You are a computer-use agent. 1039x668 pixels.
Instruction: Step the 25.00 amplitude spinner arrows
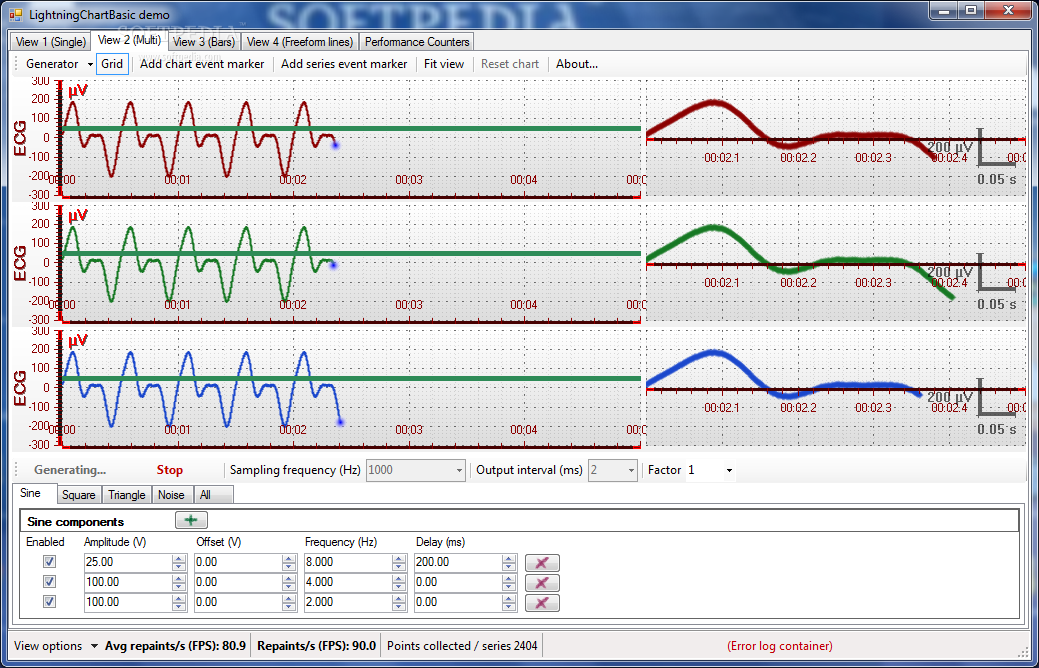[179, 562]
